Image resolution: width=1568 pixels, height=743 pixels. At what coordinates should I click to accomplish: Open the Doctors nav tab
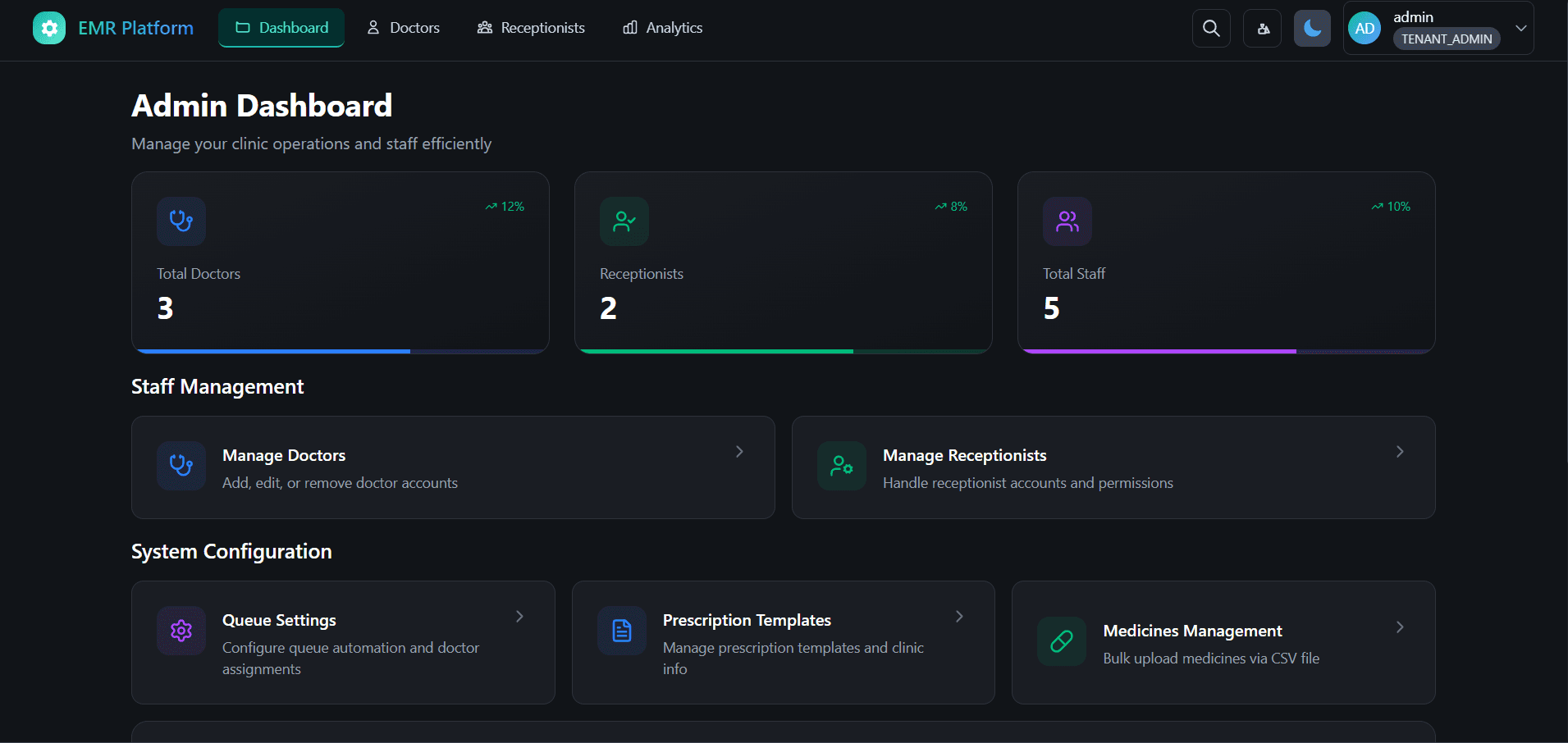coord(403,28)
